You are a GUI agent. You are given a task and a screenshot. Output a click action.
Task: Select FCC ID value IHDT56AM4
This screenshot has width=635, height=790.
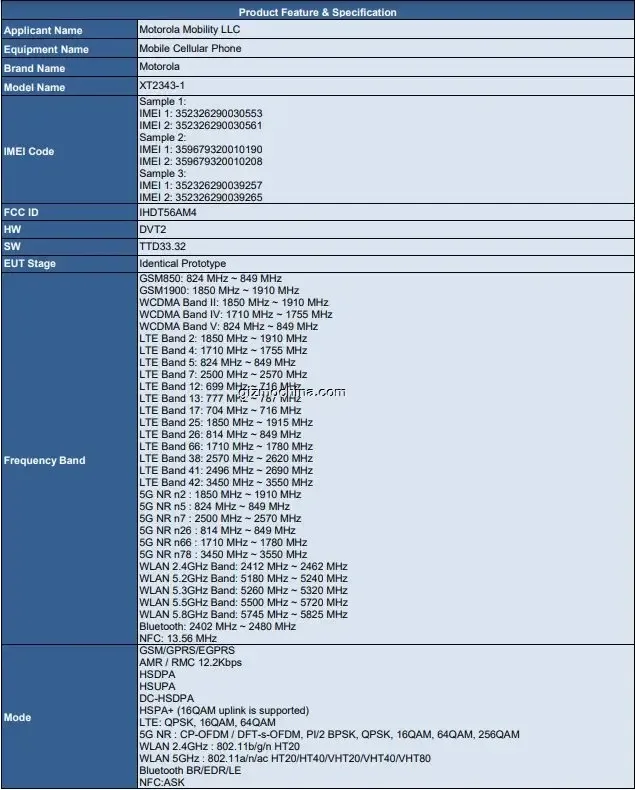click(x=170, y=213)
